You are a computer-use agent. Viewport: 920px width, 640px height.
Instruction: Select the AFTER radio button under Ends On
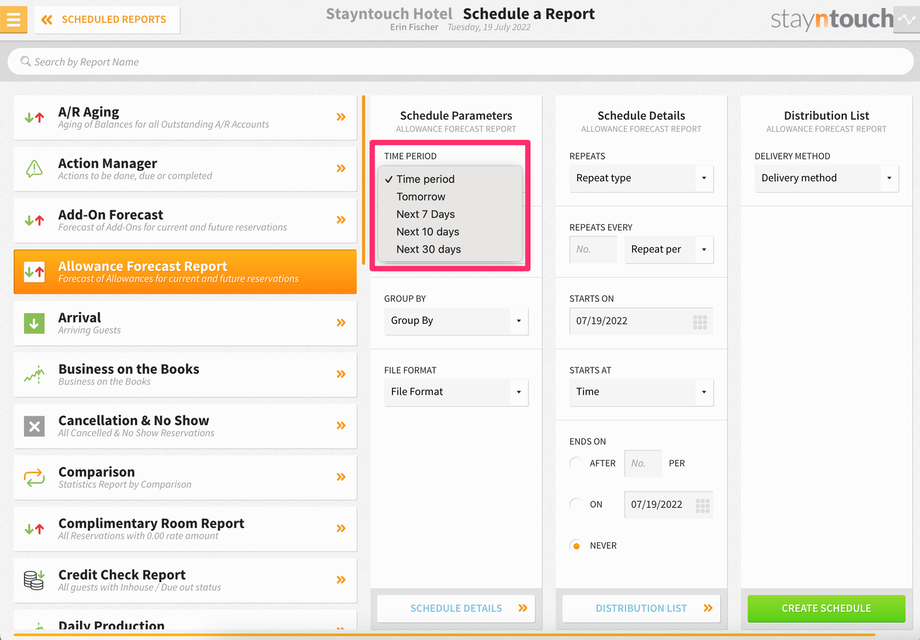pos(576,463)
